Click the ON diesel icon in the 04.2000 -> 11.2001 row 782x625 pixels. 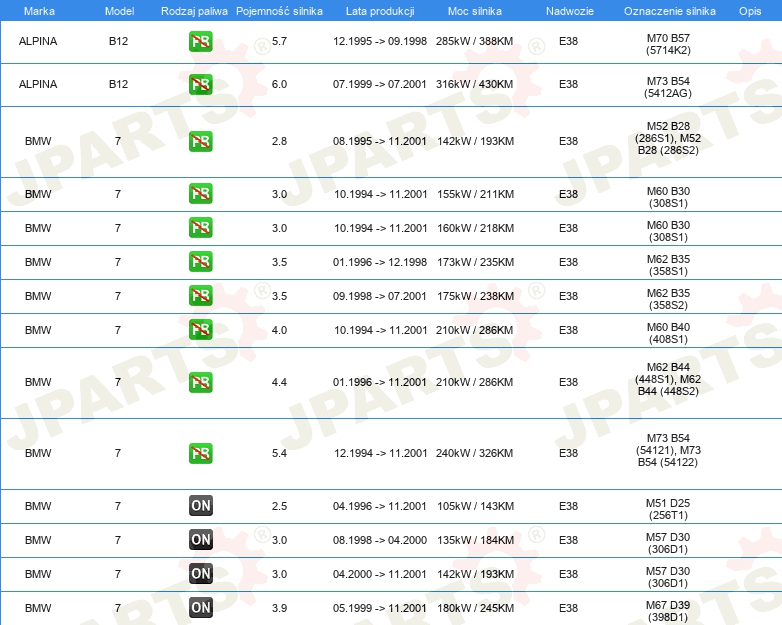200,573
